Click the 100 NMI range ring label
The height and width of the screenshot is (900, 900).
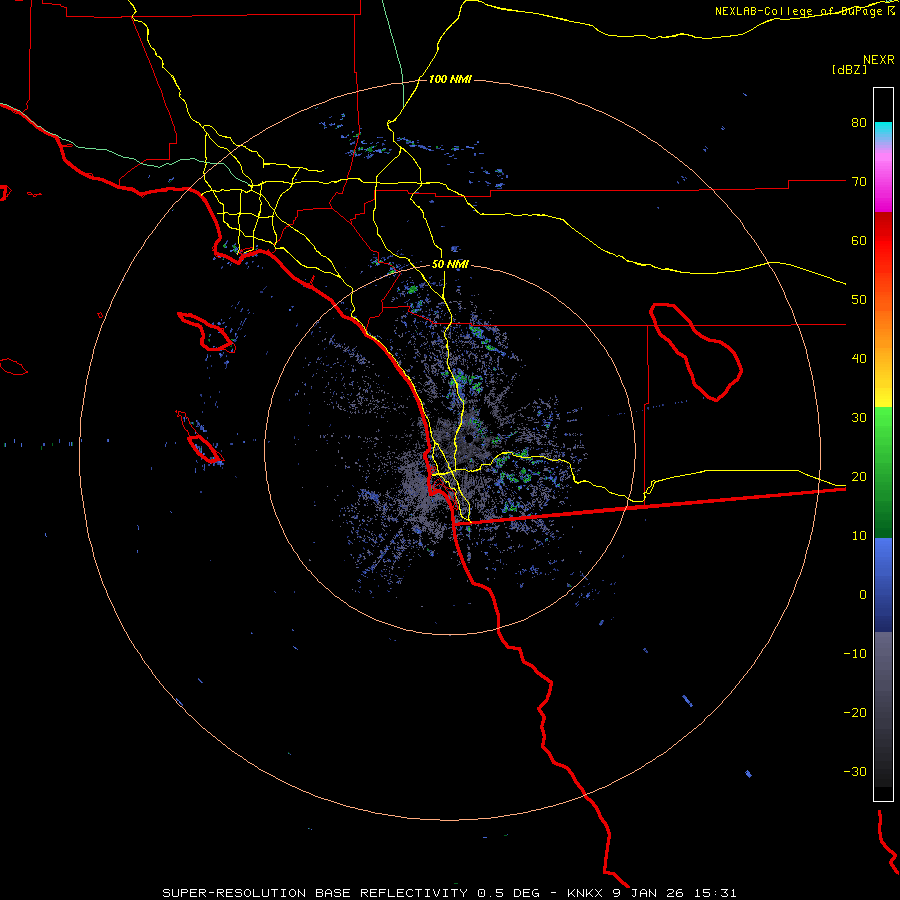450,79
